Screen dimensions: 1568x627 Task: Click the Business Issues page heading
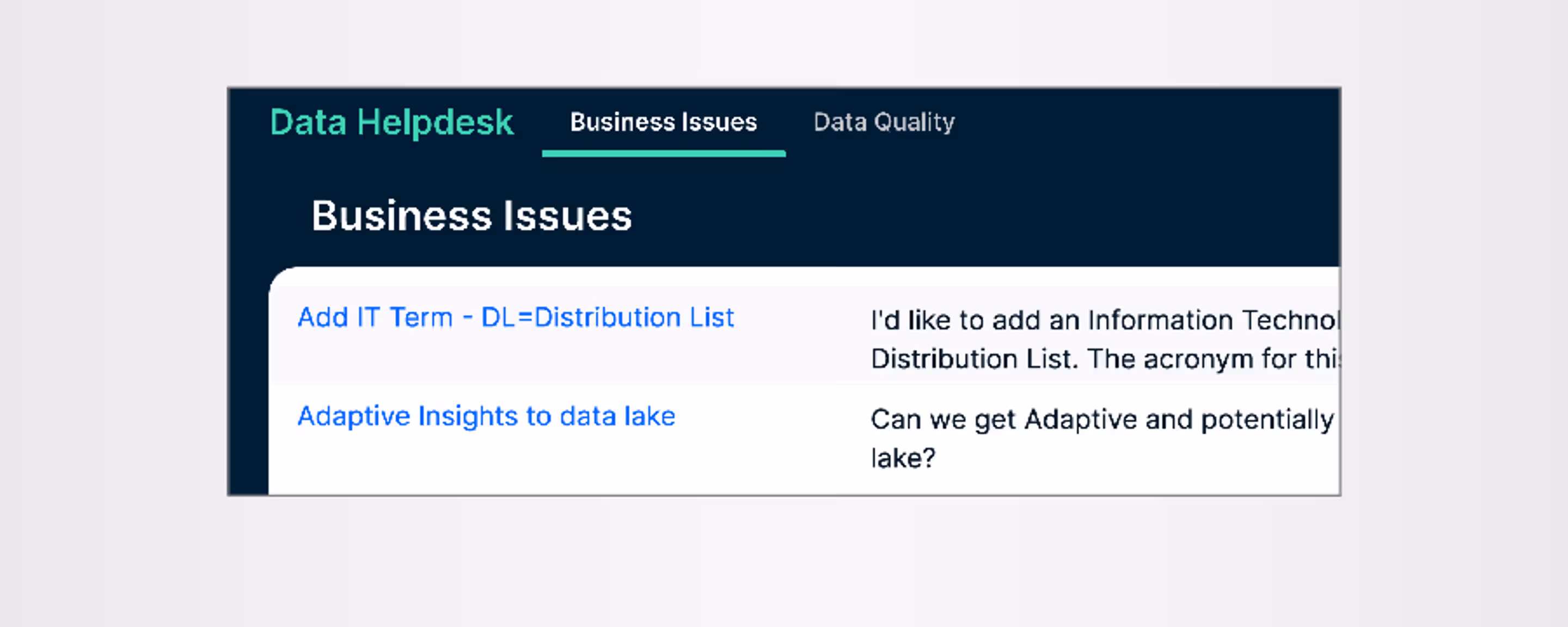pos(471,216)
